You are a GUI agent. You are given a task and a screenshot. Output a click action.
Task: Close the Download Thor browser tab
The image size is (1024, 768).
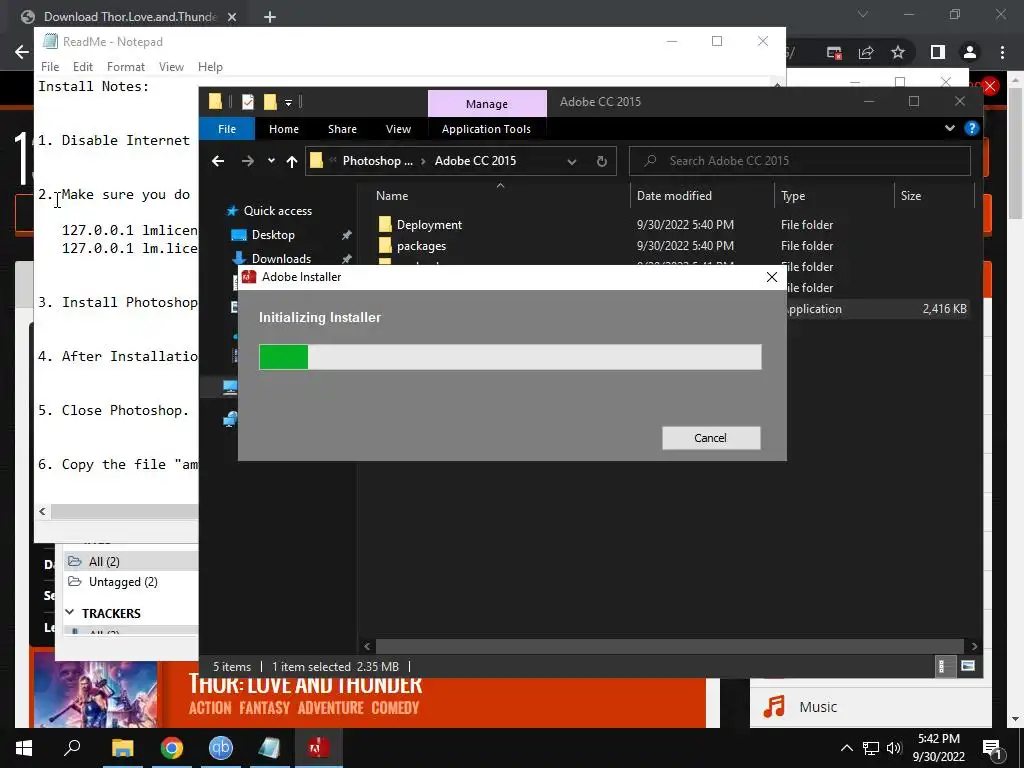tap(232, 17)
